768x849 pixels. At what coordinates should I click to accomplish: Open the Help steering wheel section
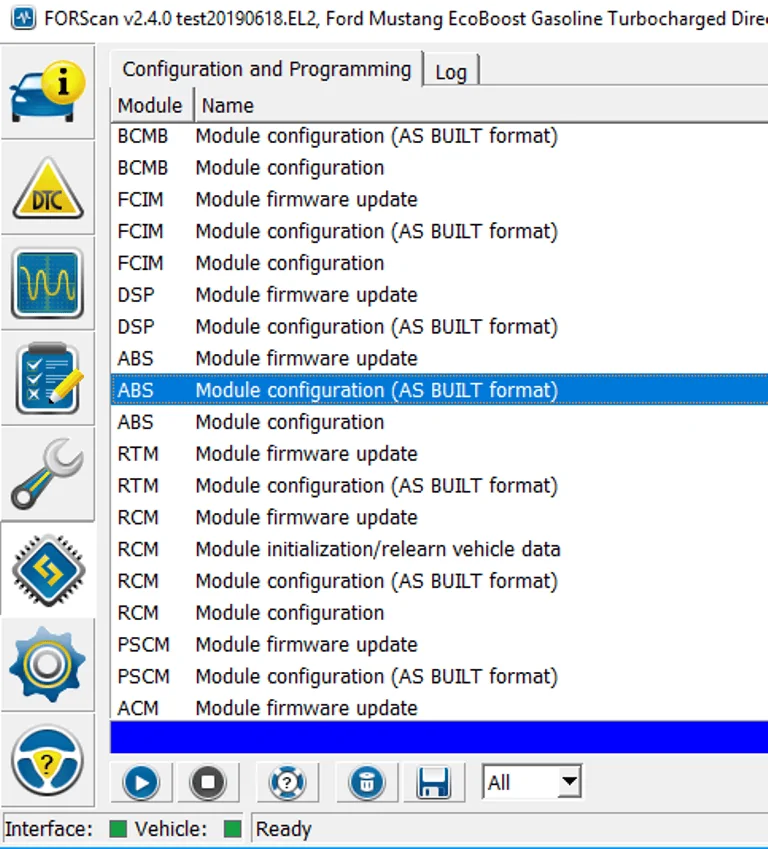(48, 760)
